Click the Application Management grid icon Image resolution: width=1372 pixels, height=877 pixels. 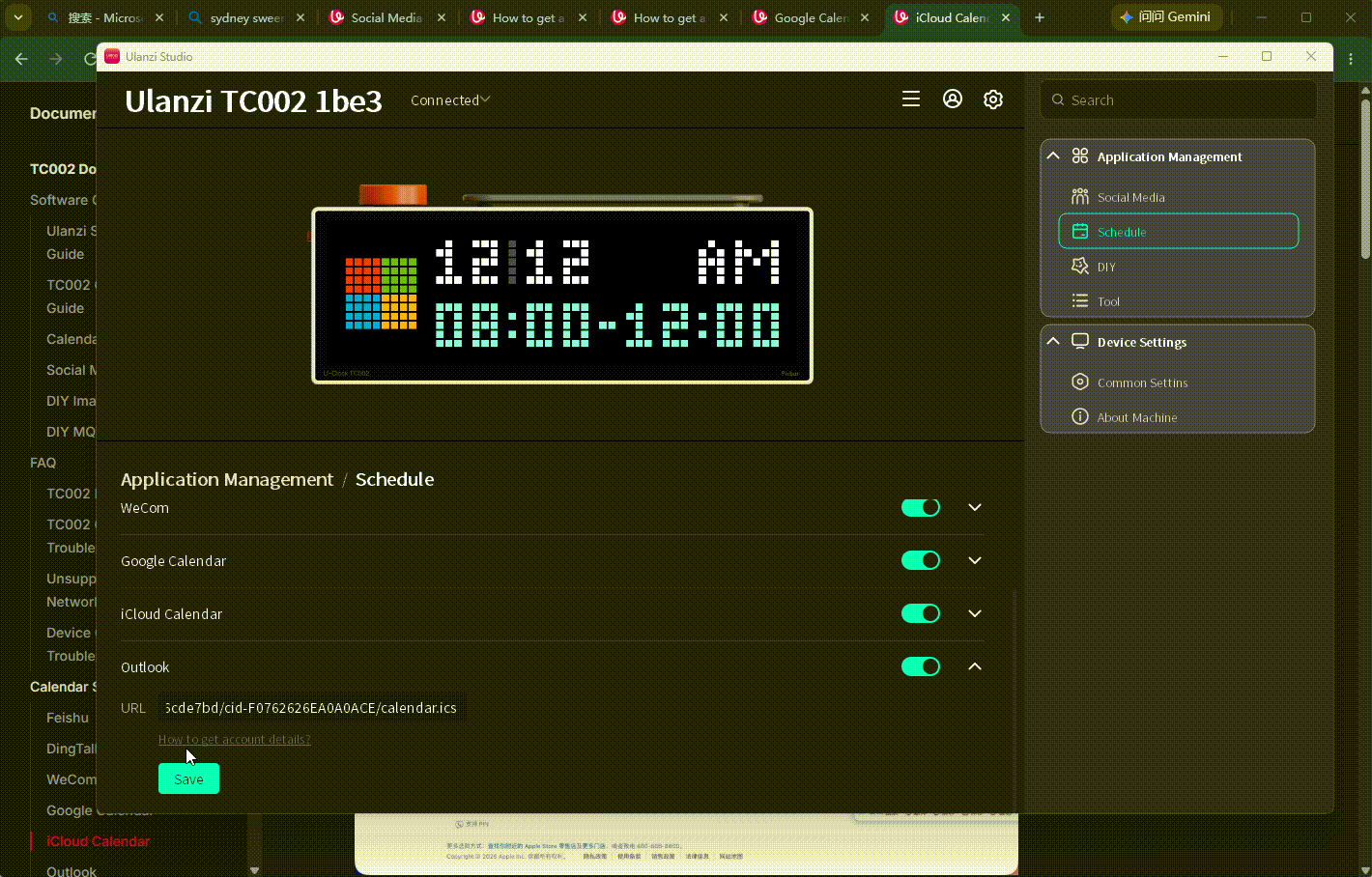point(1080,156)
